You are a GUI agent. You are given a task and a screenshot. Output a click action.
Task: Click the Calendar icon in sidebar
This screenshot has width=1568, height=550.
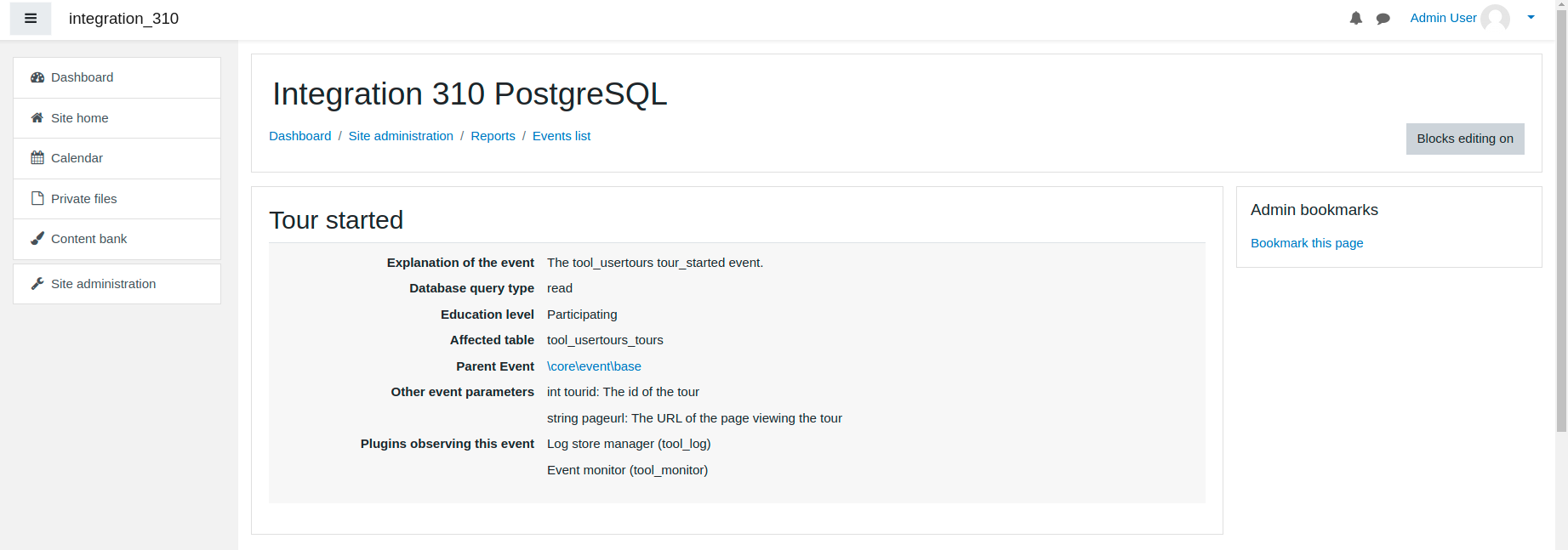click(x=37, y=158)
